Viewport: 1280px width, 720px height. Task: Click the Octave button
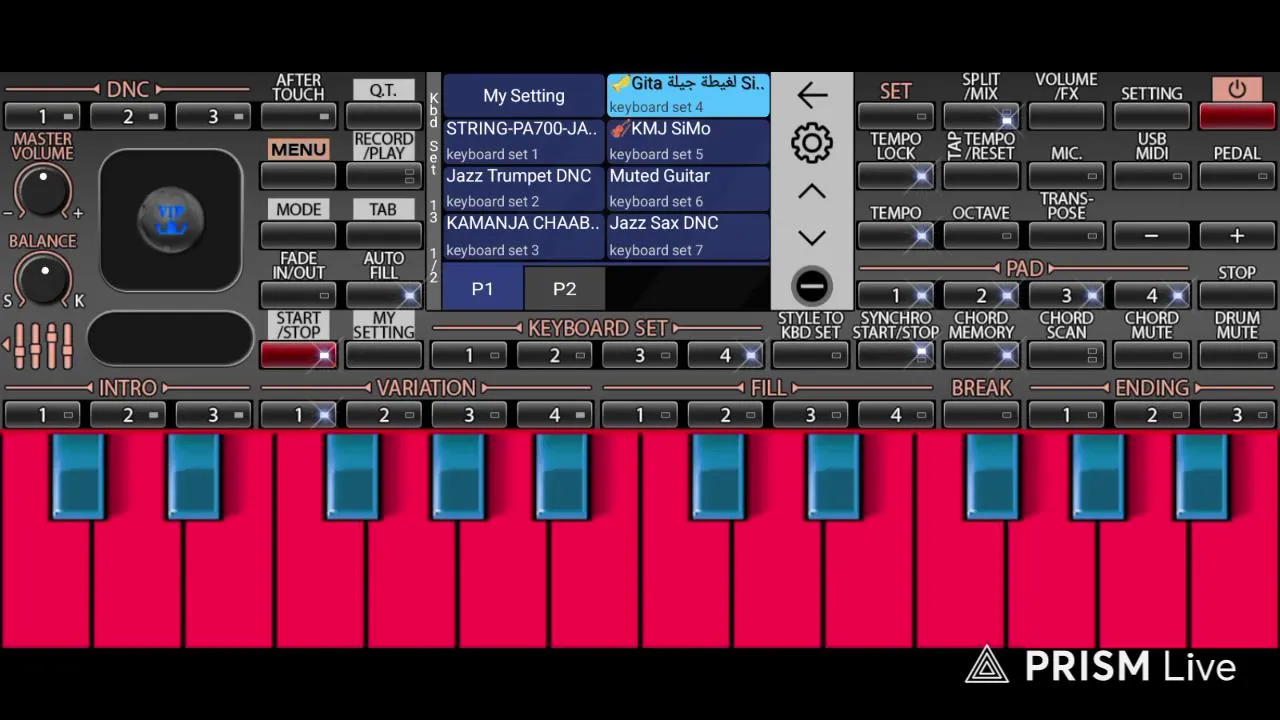pyautogui.click(x=981, y=236)
